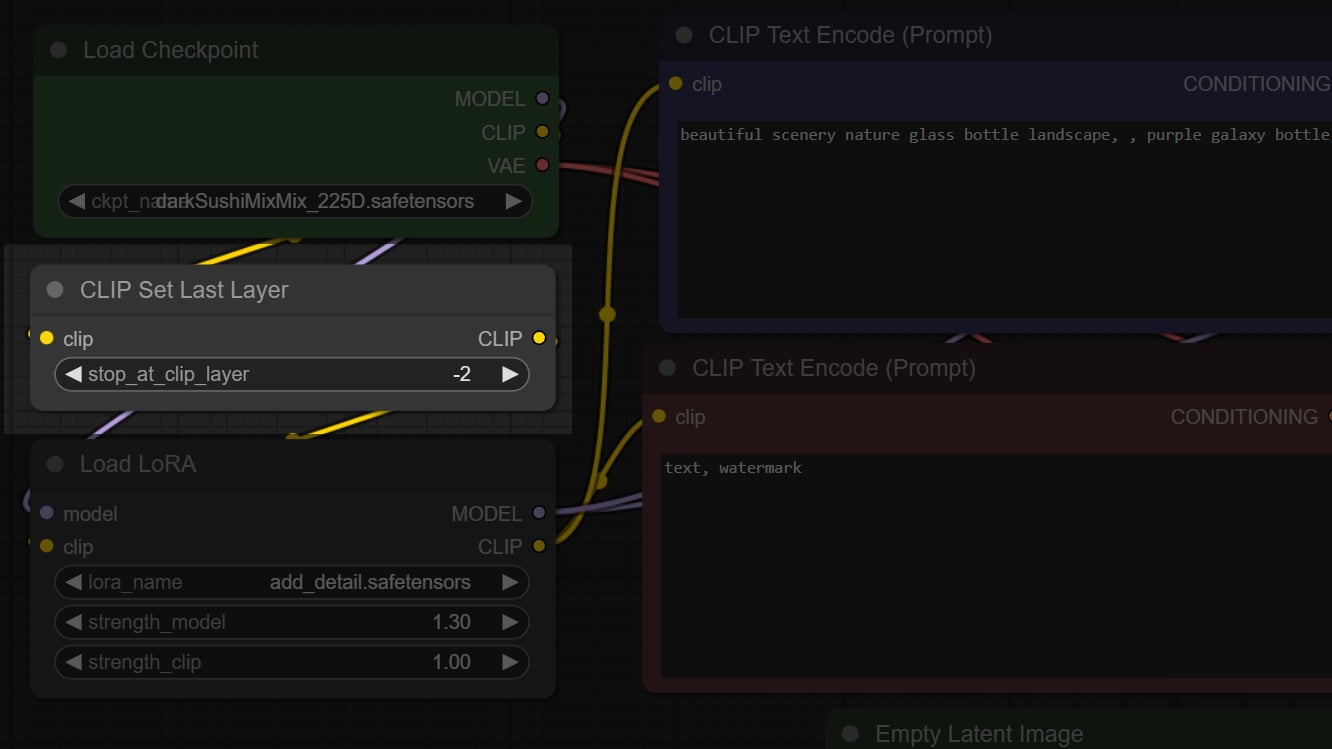Select the Load Checkpoint node title bar
The width and height of the screenshot is (1332, 749).
pyautogui.click(x=295, y=50)
